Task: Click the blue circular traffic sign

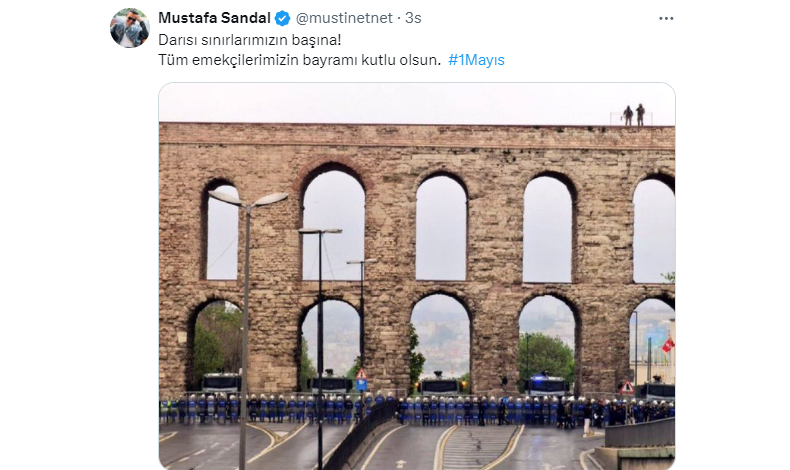Action: pyautogui.click(x=361, y=385)
